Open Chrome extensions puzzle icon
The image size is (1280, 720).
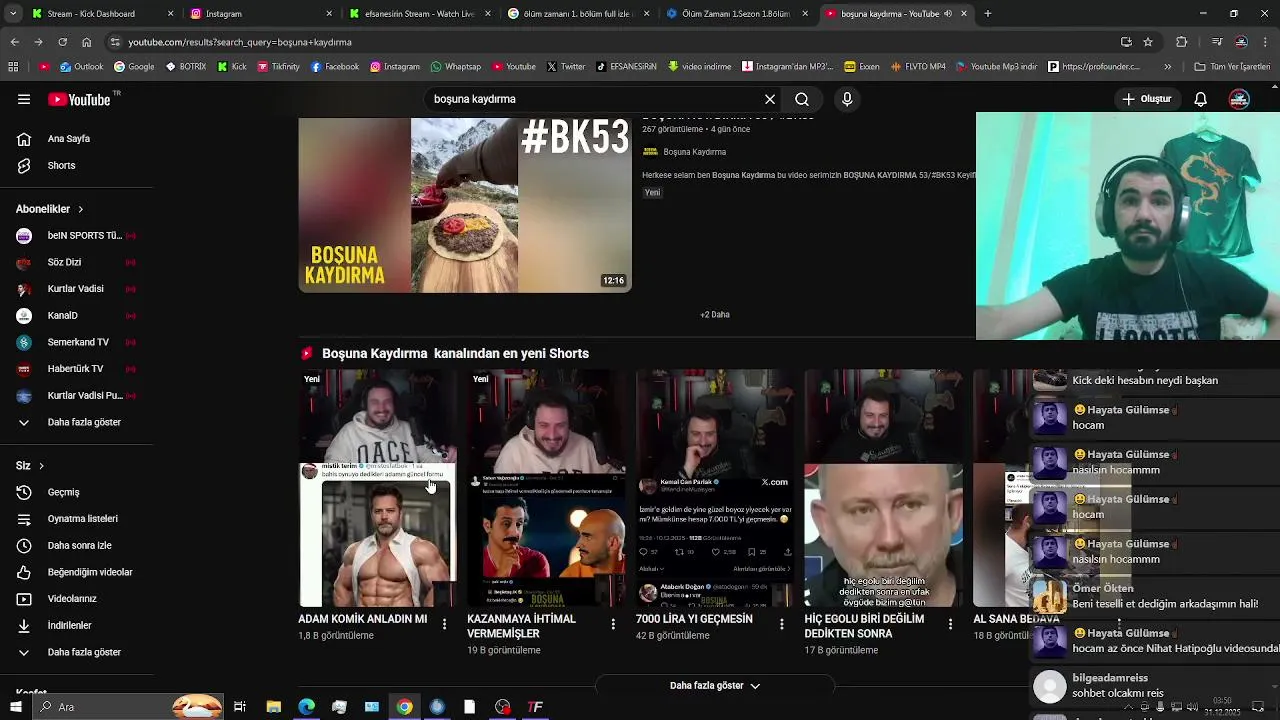(x=1182, y=42)
